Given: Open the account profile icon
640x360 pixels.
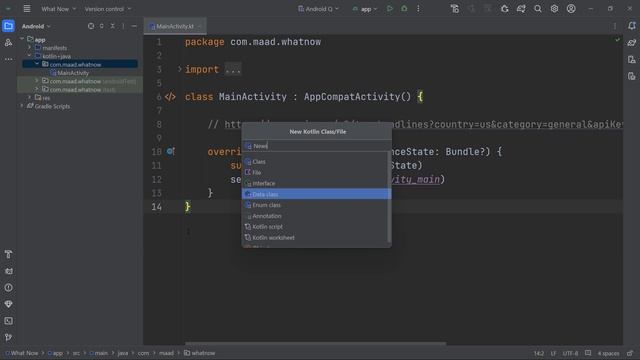Looking at the screenshot, I should 571,9.
